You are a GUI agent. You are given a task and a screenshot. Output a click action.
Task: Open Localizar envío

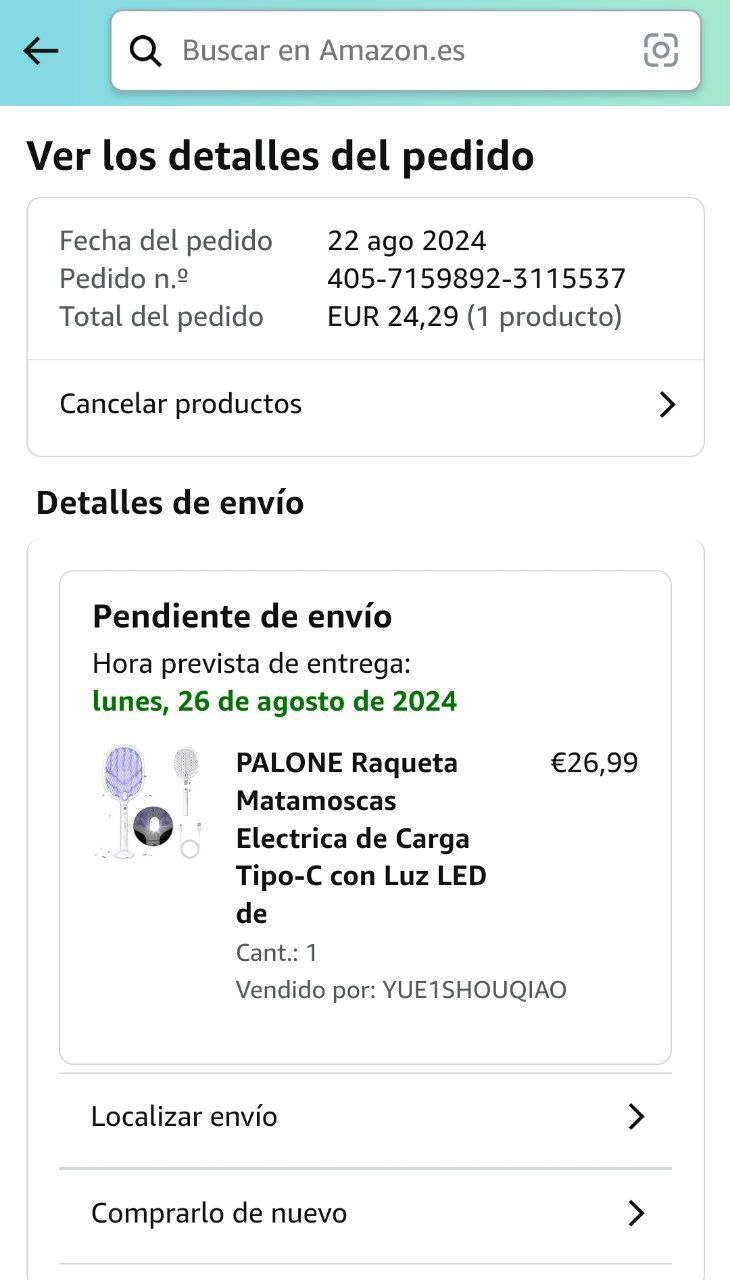pyautogui.click(x=365, y=1116)
